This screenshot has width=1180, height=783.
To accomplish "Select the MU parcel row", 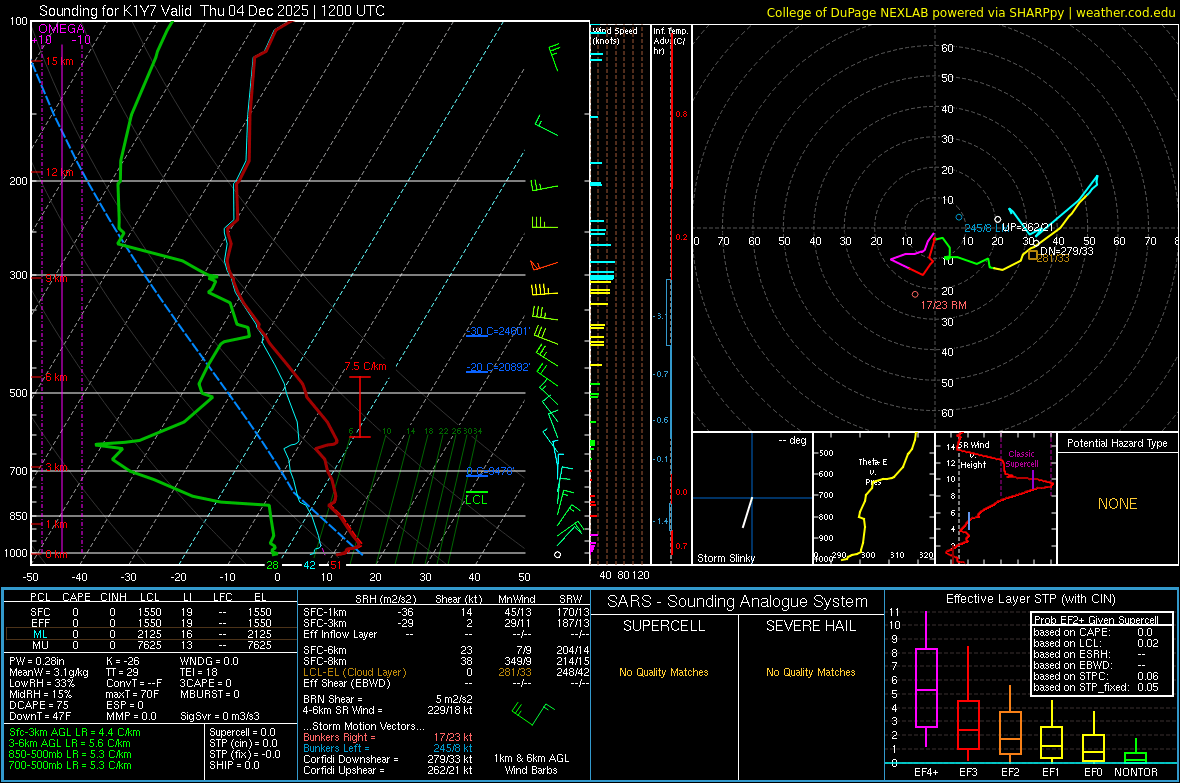I will pos(151,645).
